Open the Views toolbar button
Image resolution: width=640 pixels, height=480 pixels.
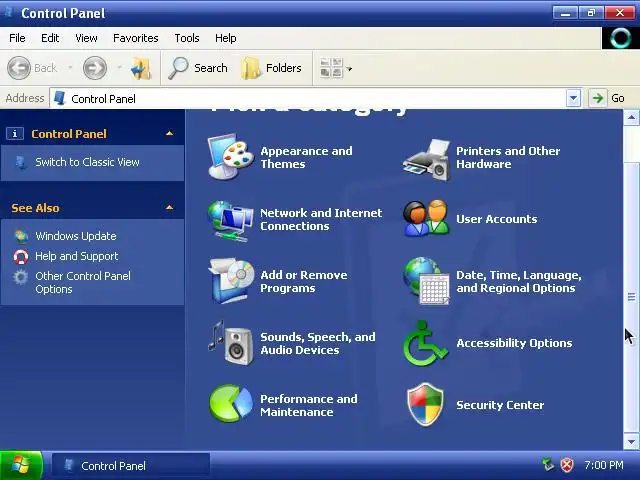click(x=331, y=68)
